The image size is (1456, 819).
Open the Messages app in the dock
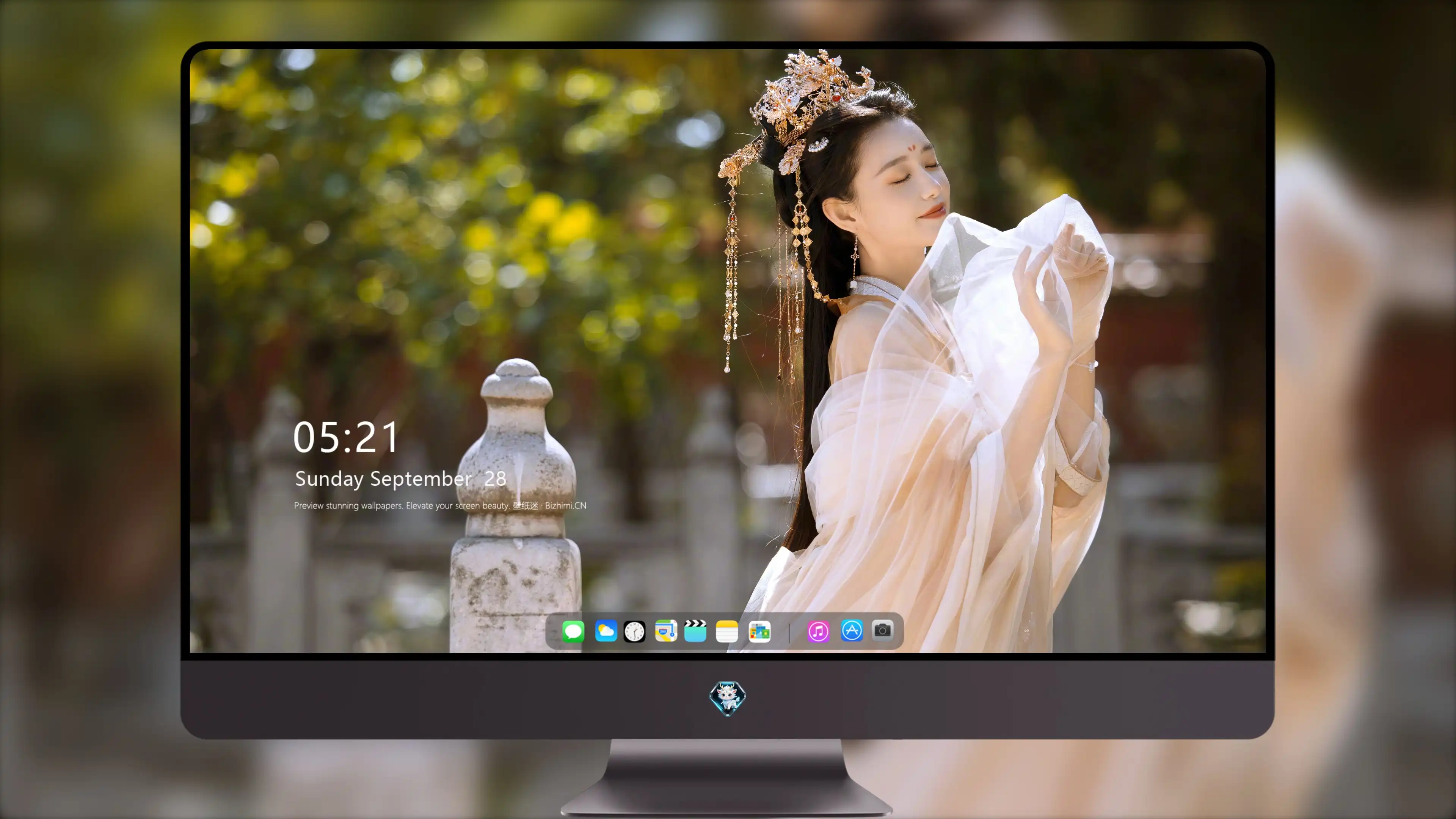[573, 631]
